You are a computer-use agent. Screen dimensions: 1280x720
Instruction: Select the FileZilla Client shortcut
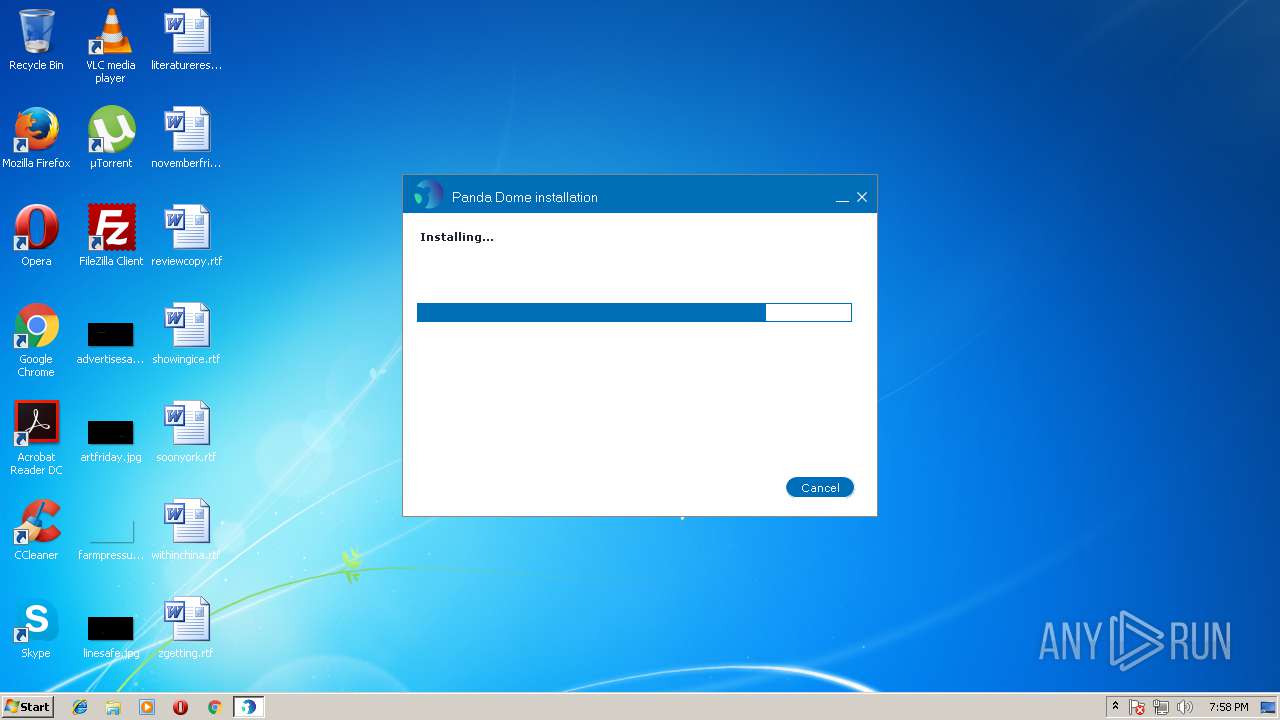click(110, 236)
